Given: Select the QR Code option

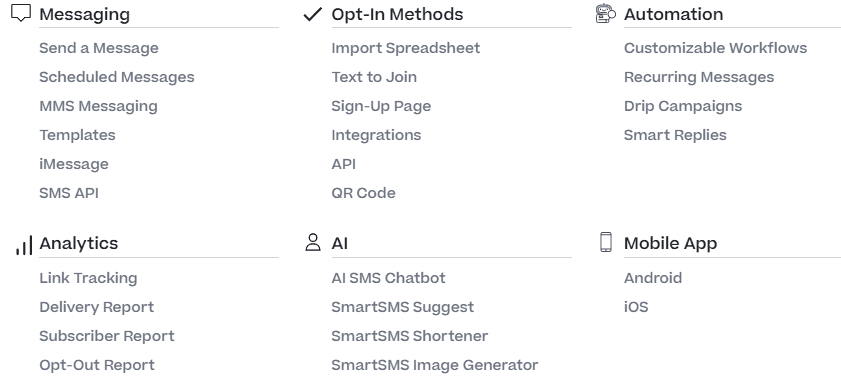Looking at the screenshot, I should pyautogui.click(x=364, y=193).
